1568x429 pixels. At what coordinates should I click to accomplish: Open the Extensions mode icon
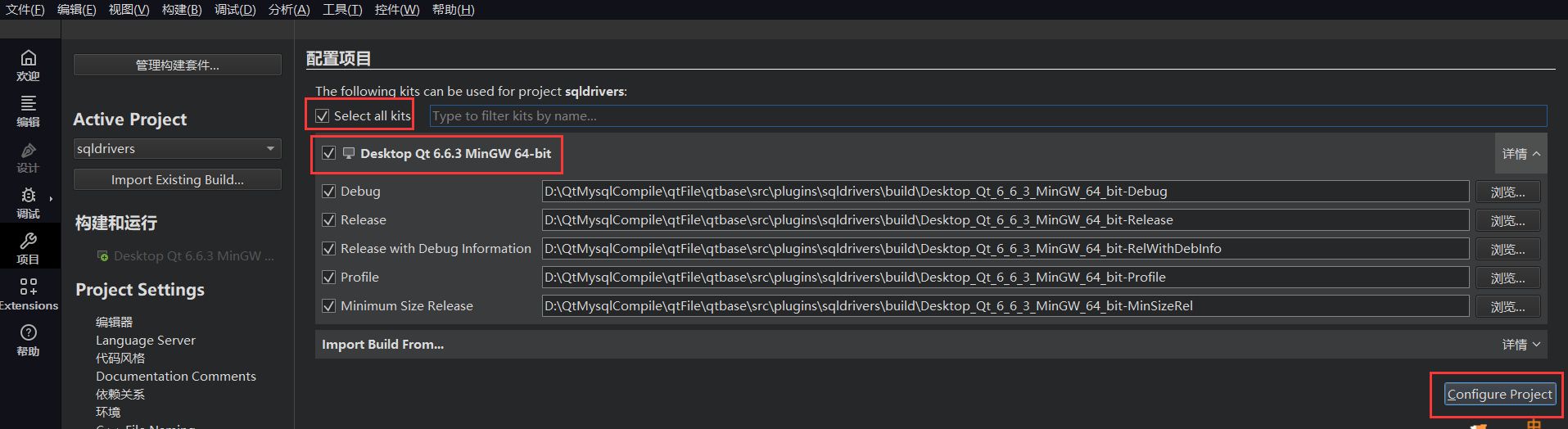(29, 293)
